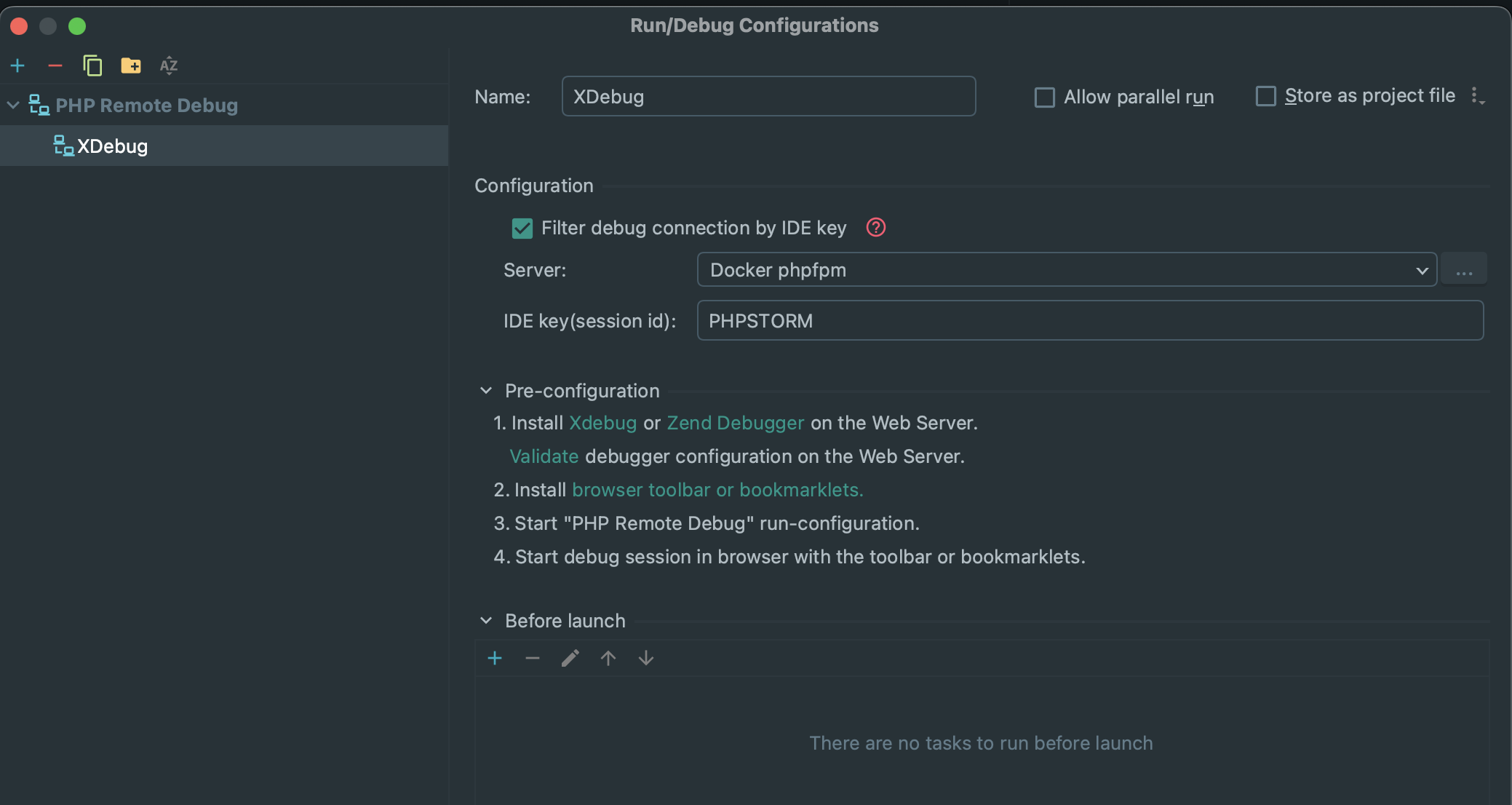Check Store as project file

point(1266,96)
